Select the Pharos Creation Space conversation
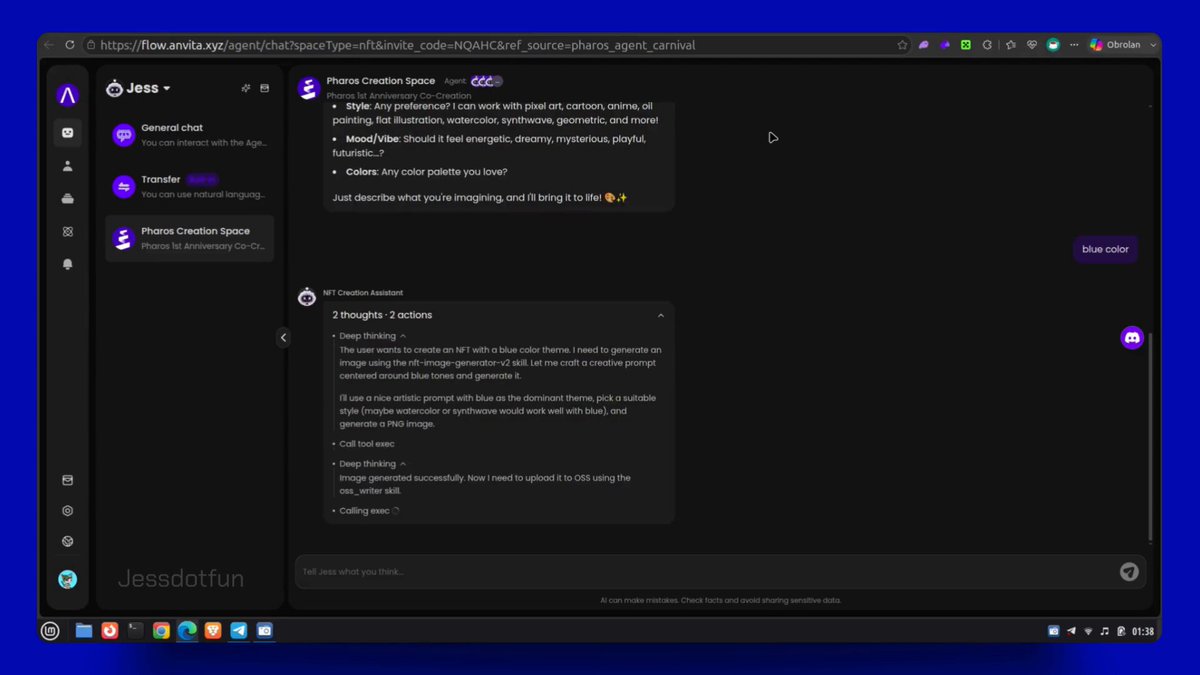The width and height of the screenshot is (1200, 675). click(x=189, y=238)
